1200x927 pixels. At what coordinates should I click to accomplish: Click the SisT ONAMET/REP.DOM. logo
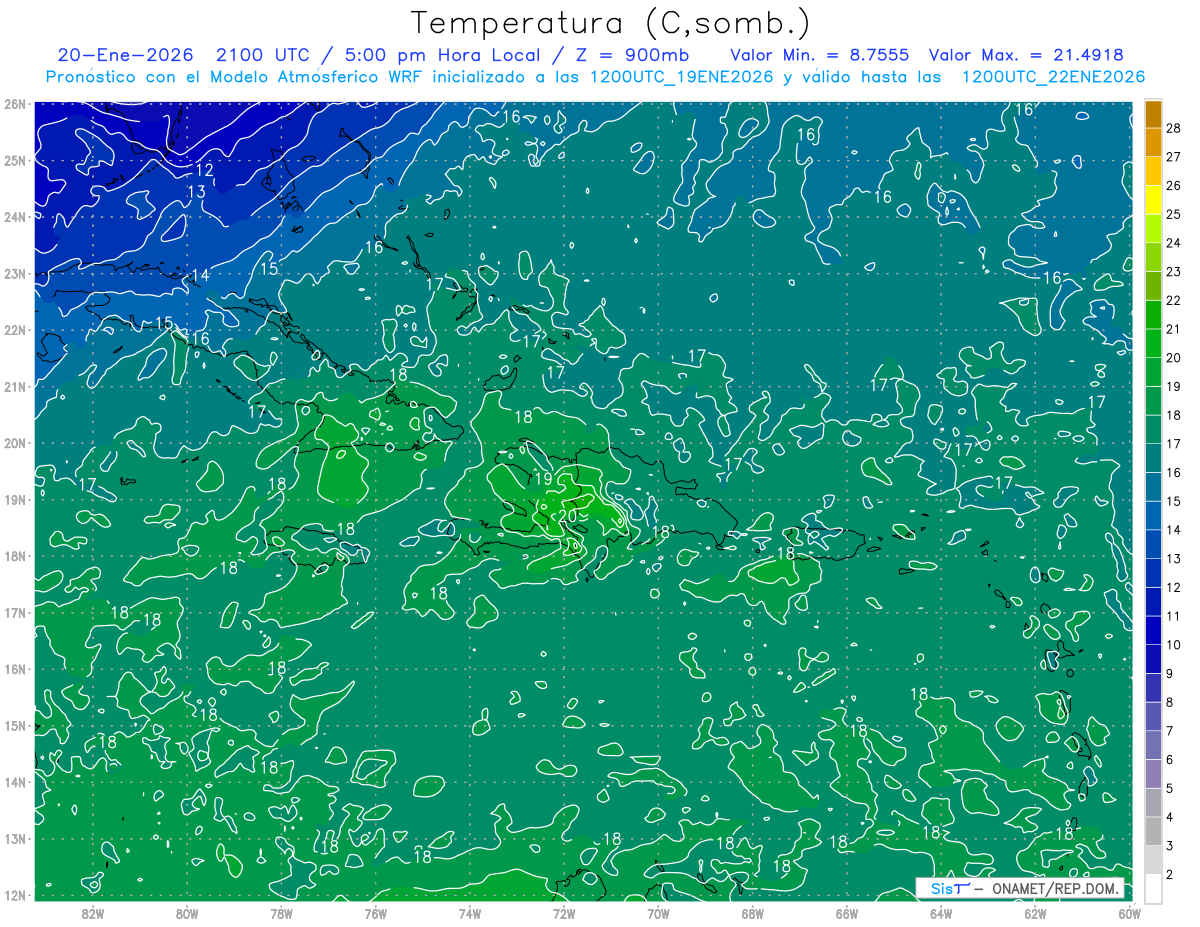click(x=1021, y=888)
